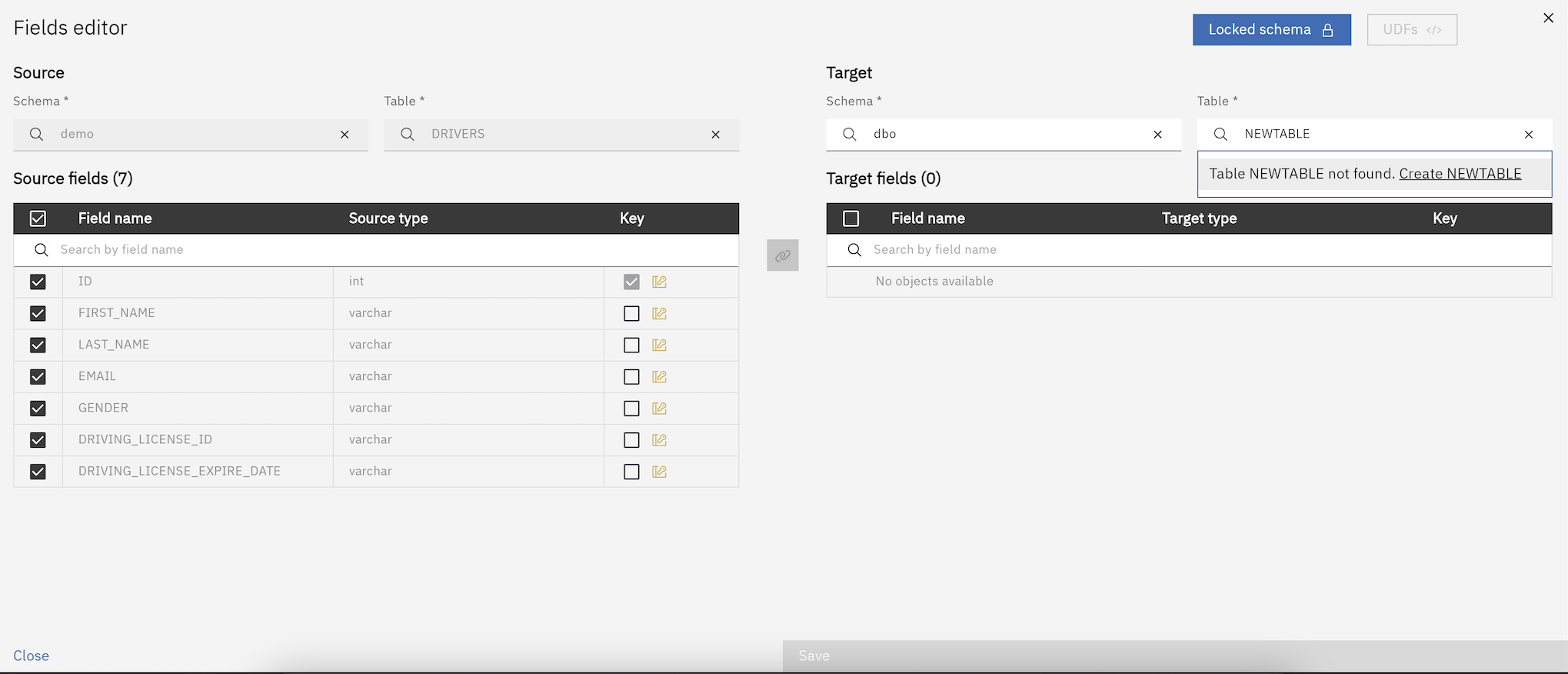
Task: Click the Locked schema button
Action: tap(1271, 30)
